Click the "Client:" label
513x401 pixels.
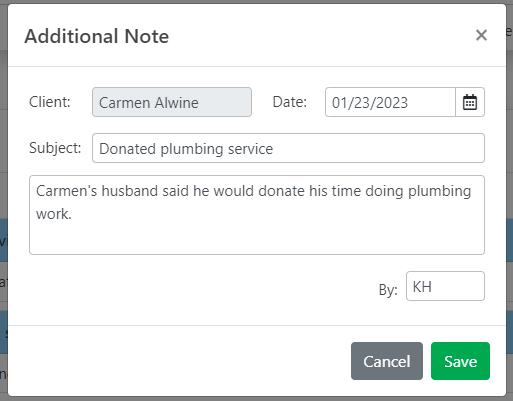point(50,102)
